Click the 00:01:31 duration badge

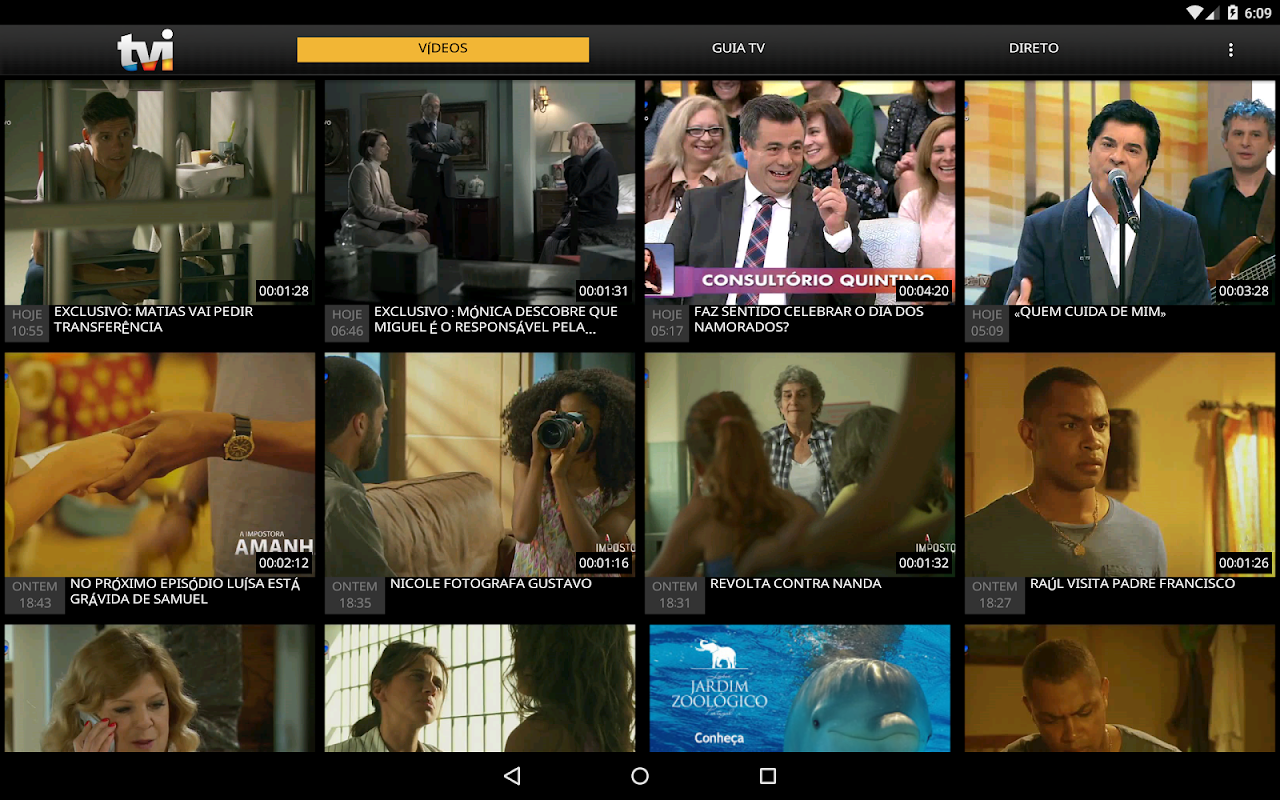604,291
